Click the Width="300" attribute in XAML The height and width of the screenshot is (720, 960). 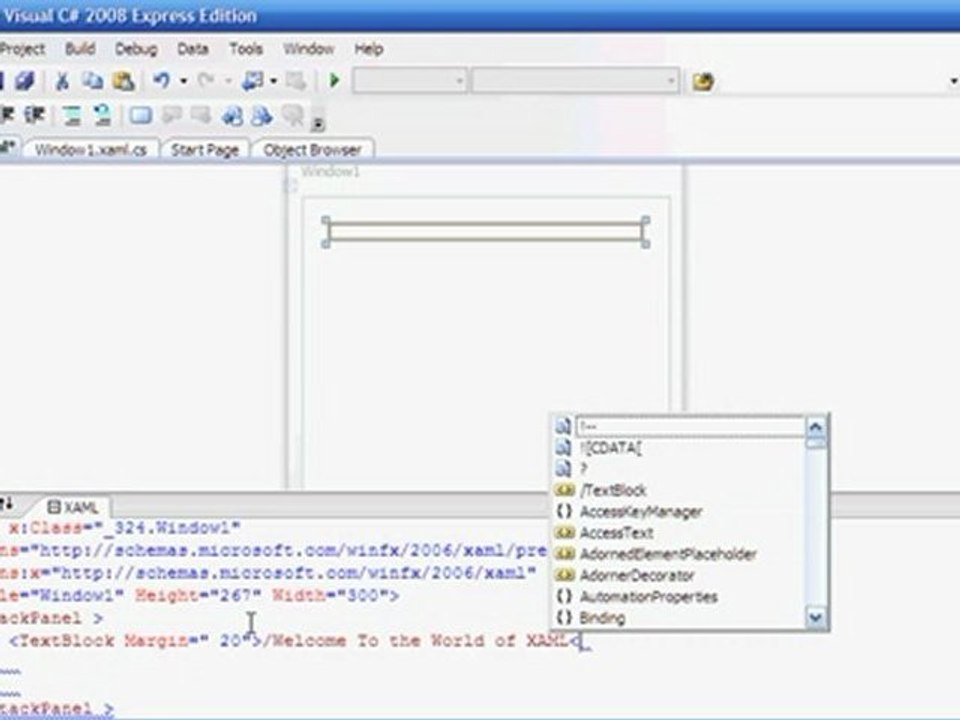pos(329,595)
